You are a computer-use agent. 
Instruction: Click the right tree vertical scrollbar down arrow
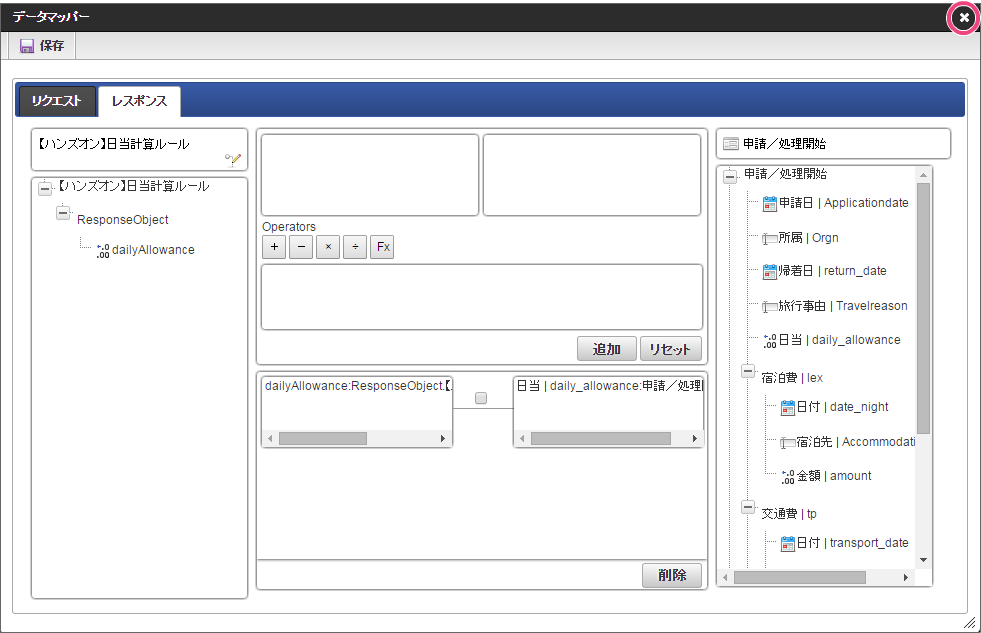pyautogui.click(x=923, y=560)
